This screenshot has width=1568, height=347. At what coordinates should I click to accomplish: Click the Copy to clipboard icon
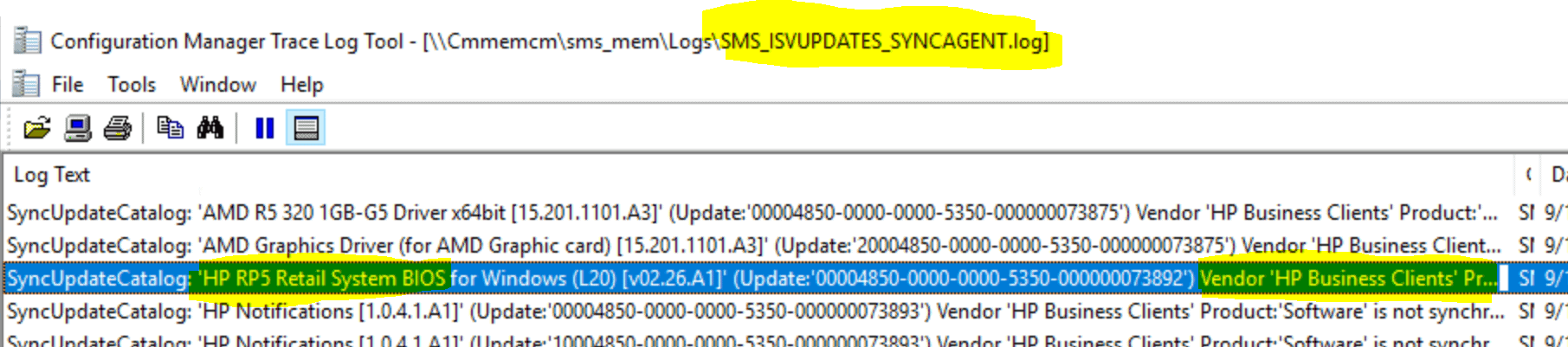[x=170, y=129]
